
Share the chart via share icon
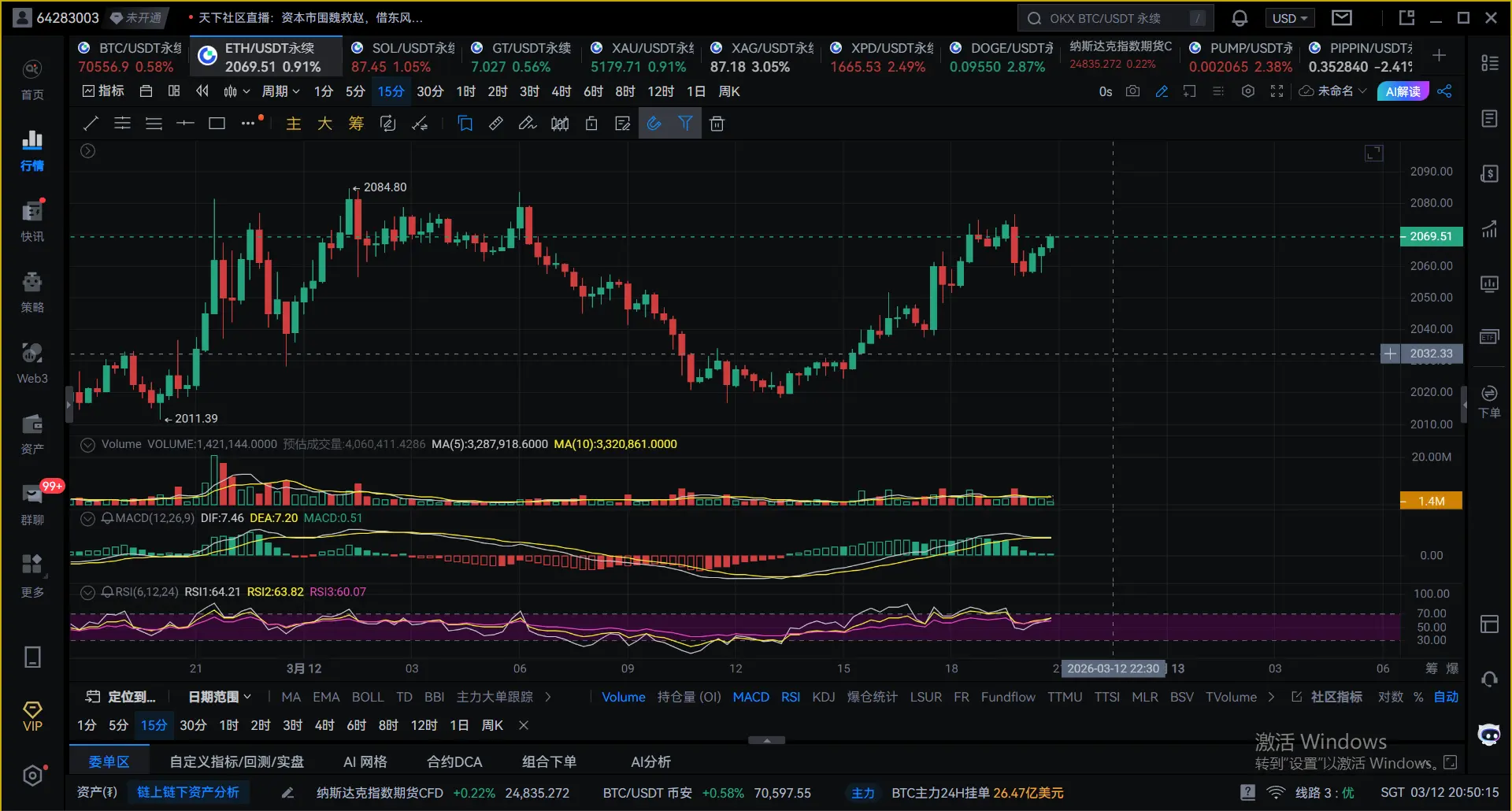pos(1444,91)
